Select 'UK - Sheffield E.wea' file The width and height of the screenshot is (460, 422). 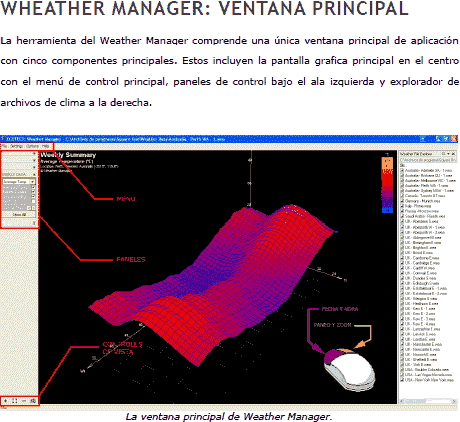click(421, 360)
